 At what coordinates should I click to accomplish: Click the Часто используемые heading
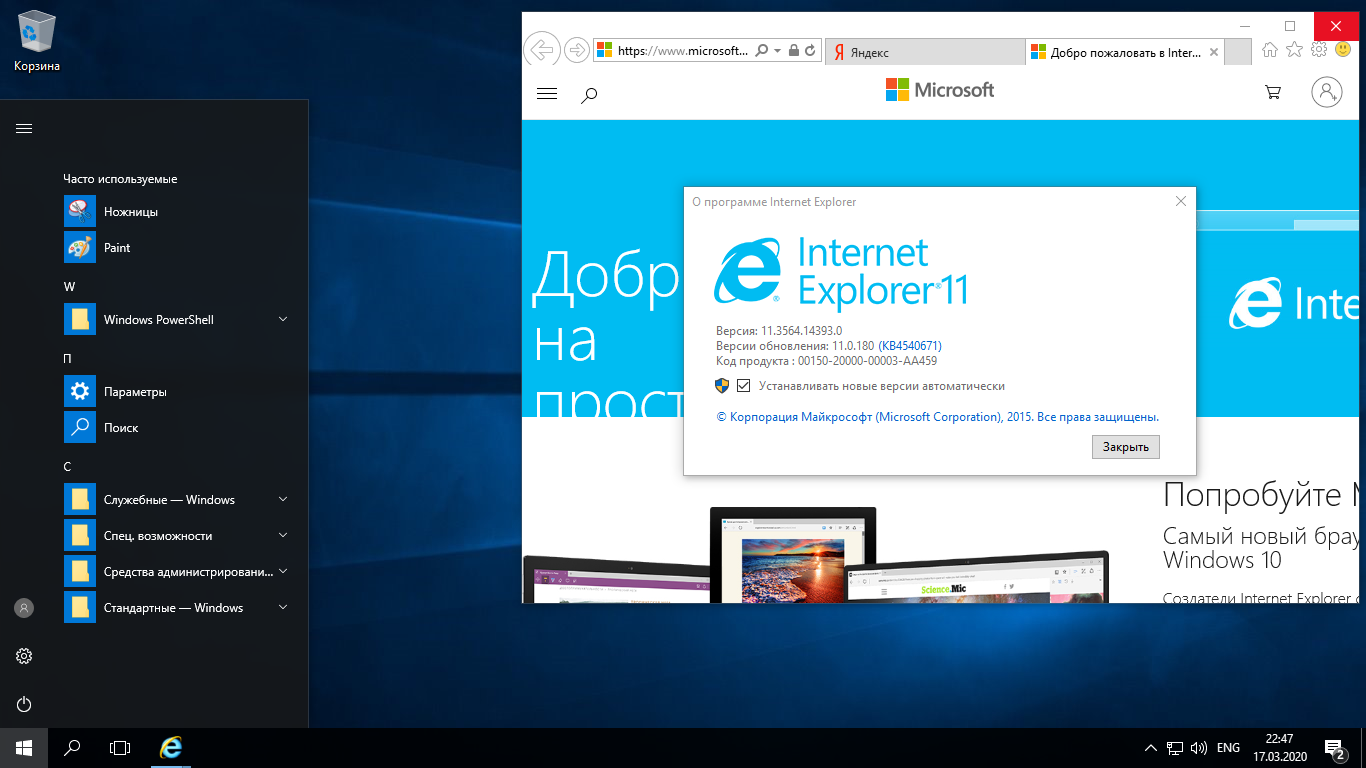coord(120,179)
